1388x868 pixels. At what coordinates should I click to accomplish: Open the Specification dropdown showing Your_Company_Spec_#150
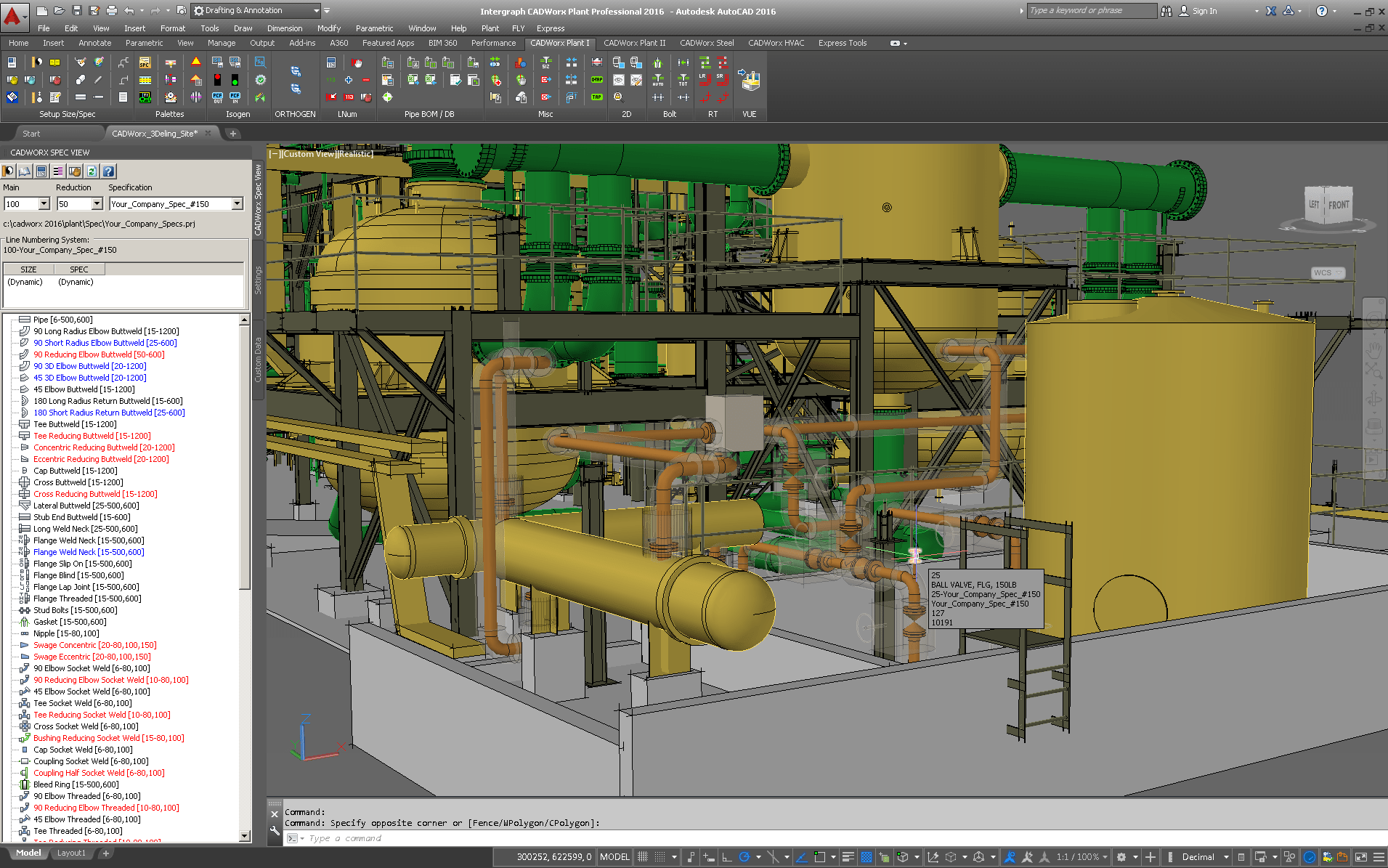pos(238,203)
